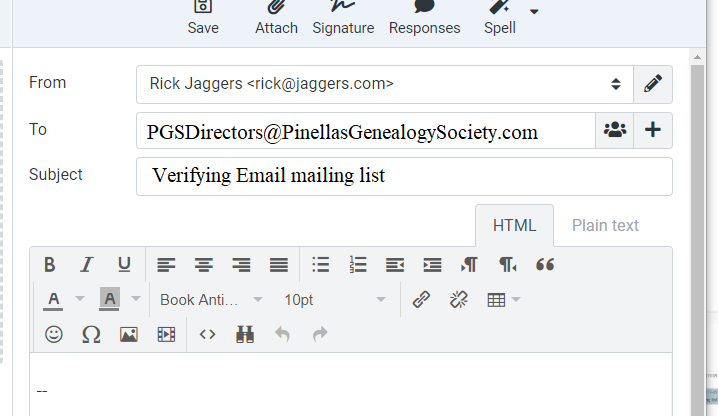
Task: Align text left
Action: point(166,265)
